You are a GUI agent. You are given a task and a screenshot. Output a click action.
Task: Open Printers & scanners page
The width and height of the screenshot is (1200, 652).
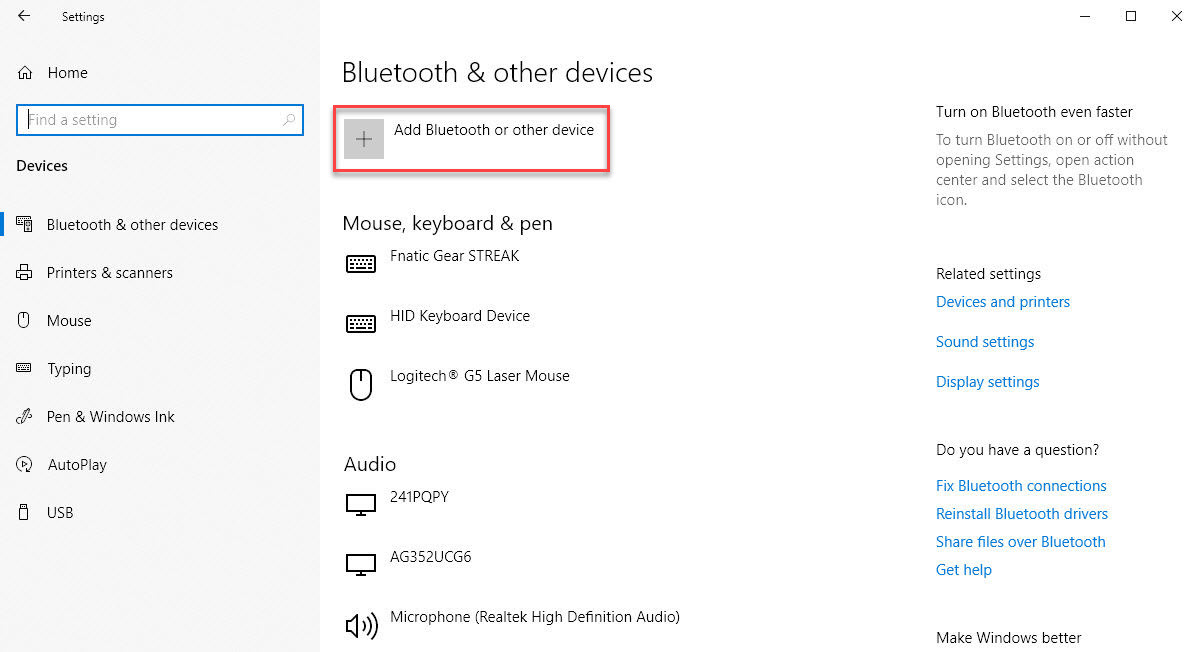pos(109,273)
